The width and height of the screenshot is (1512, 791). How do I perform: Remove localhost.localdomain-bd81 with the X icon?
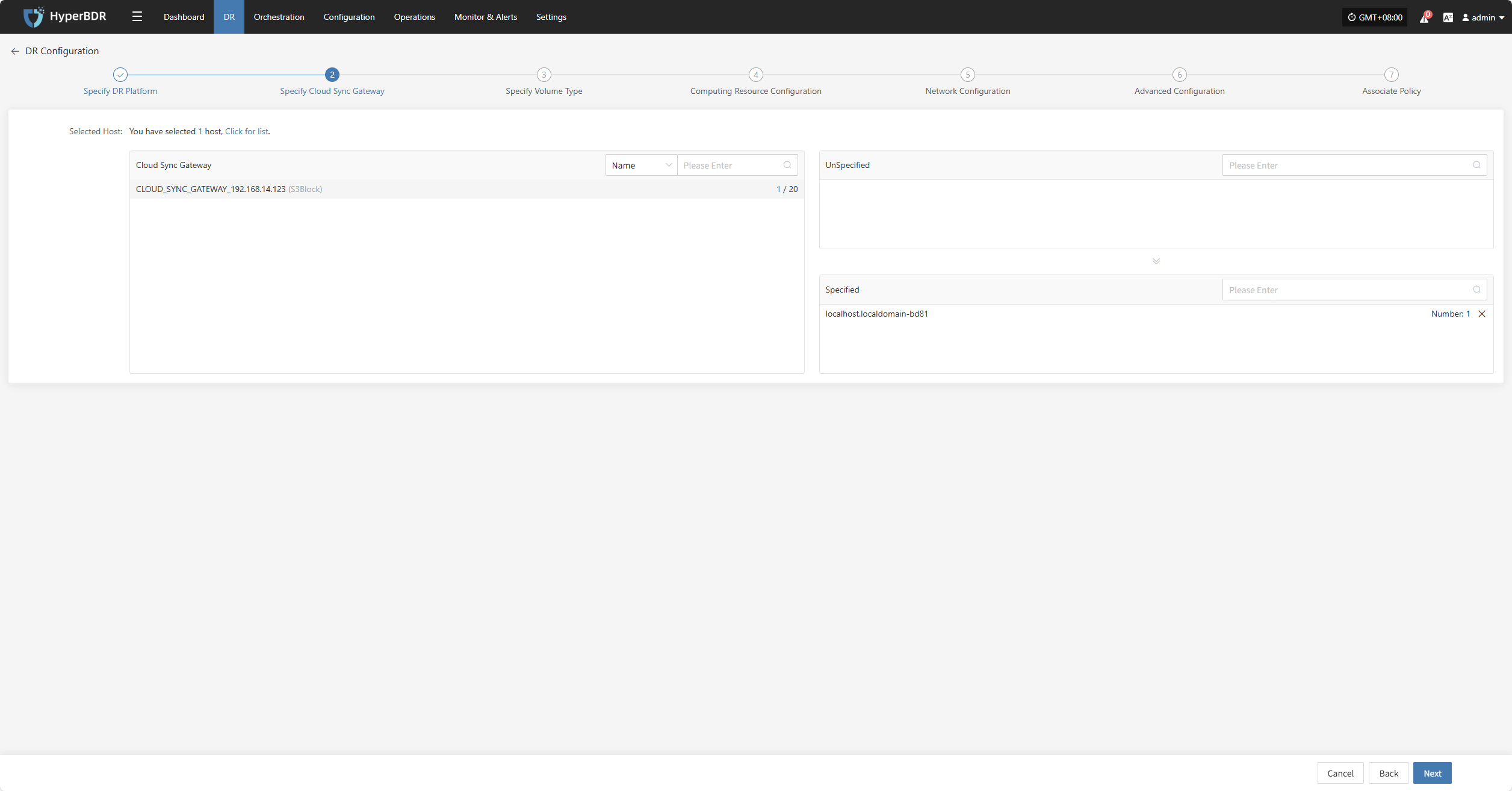pos(1482,314)
